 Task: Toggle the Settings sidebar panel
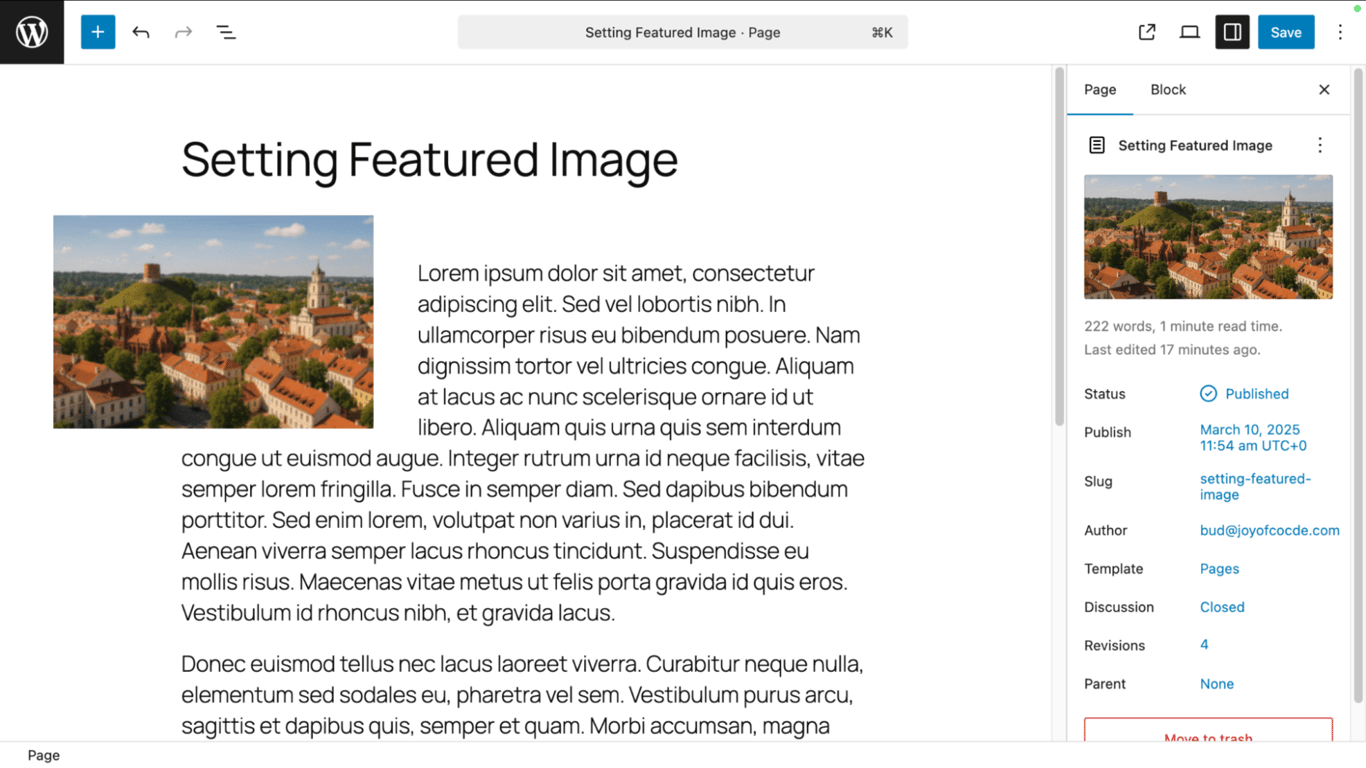(1232, 31)
